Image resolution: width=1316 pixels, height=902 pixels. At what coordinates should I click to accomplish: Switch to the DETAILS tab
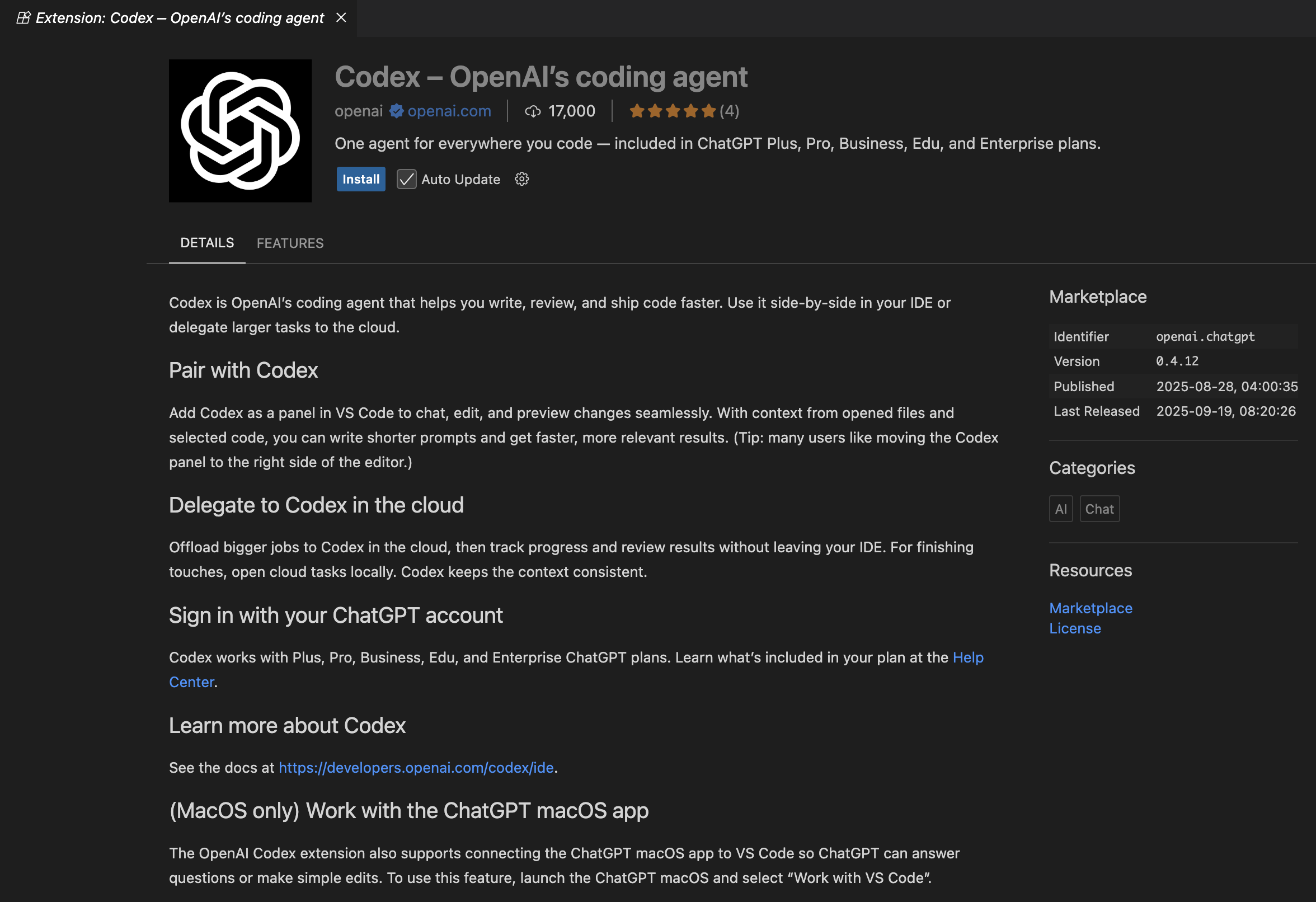pos(206,243)
